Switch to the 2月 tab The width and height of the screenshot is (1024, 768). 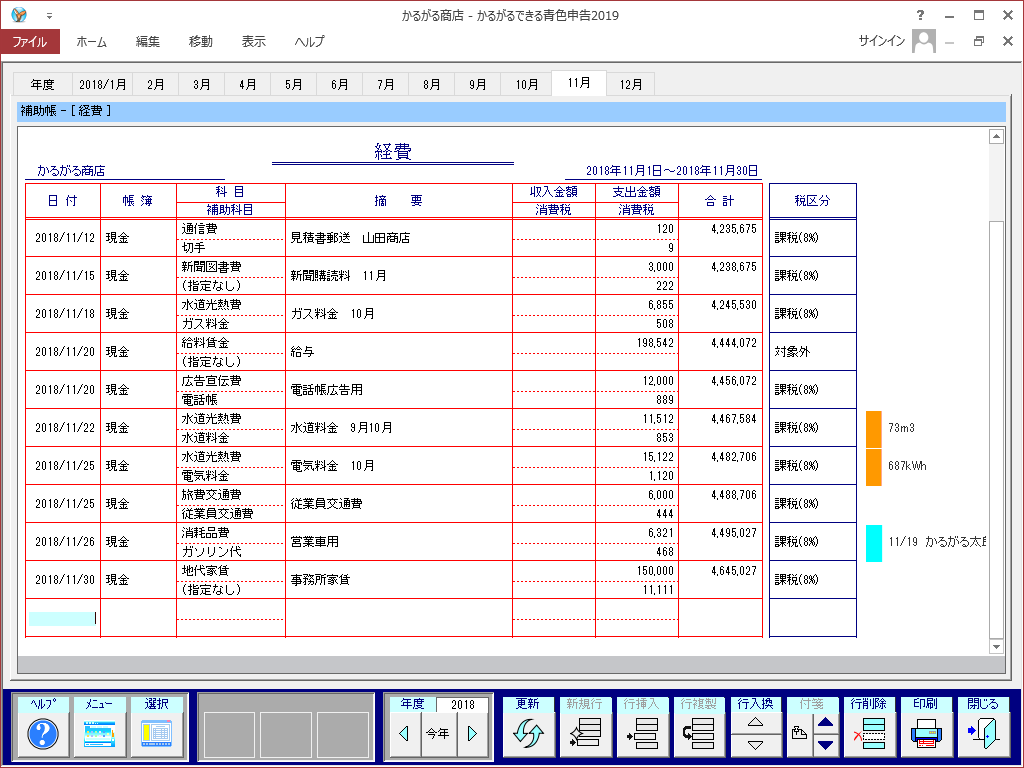coord(155,84)
